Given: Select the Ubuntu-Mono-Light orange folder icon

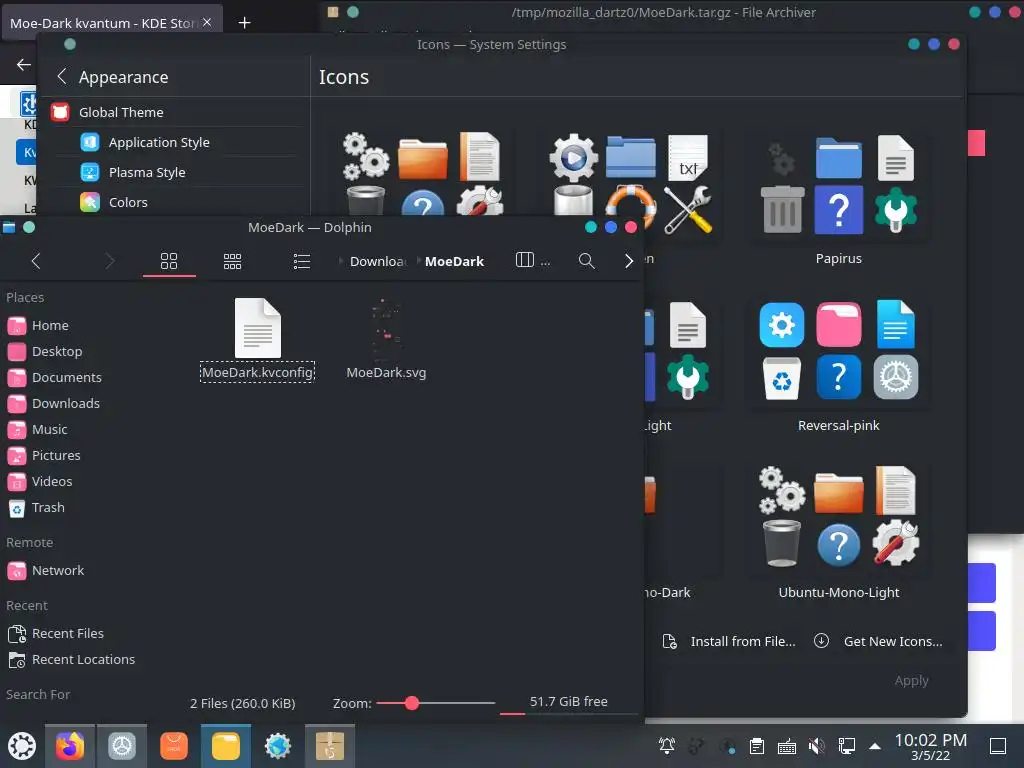Looking at the screenshot, I should pos(839,492).
